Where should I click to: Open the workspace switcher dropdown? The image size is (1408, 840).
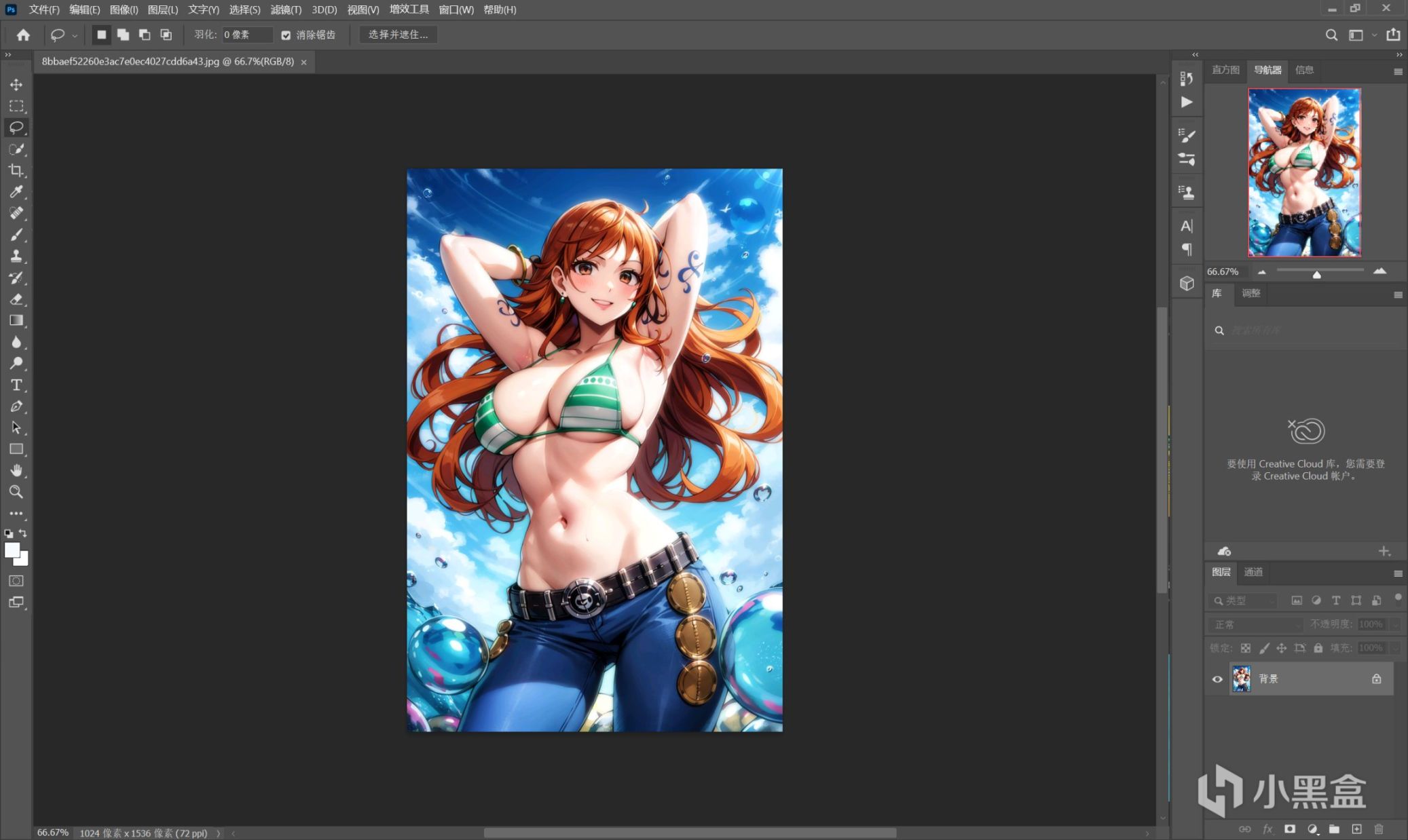(1374, 35)
